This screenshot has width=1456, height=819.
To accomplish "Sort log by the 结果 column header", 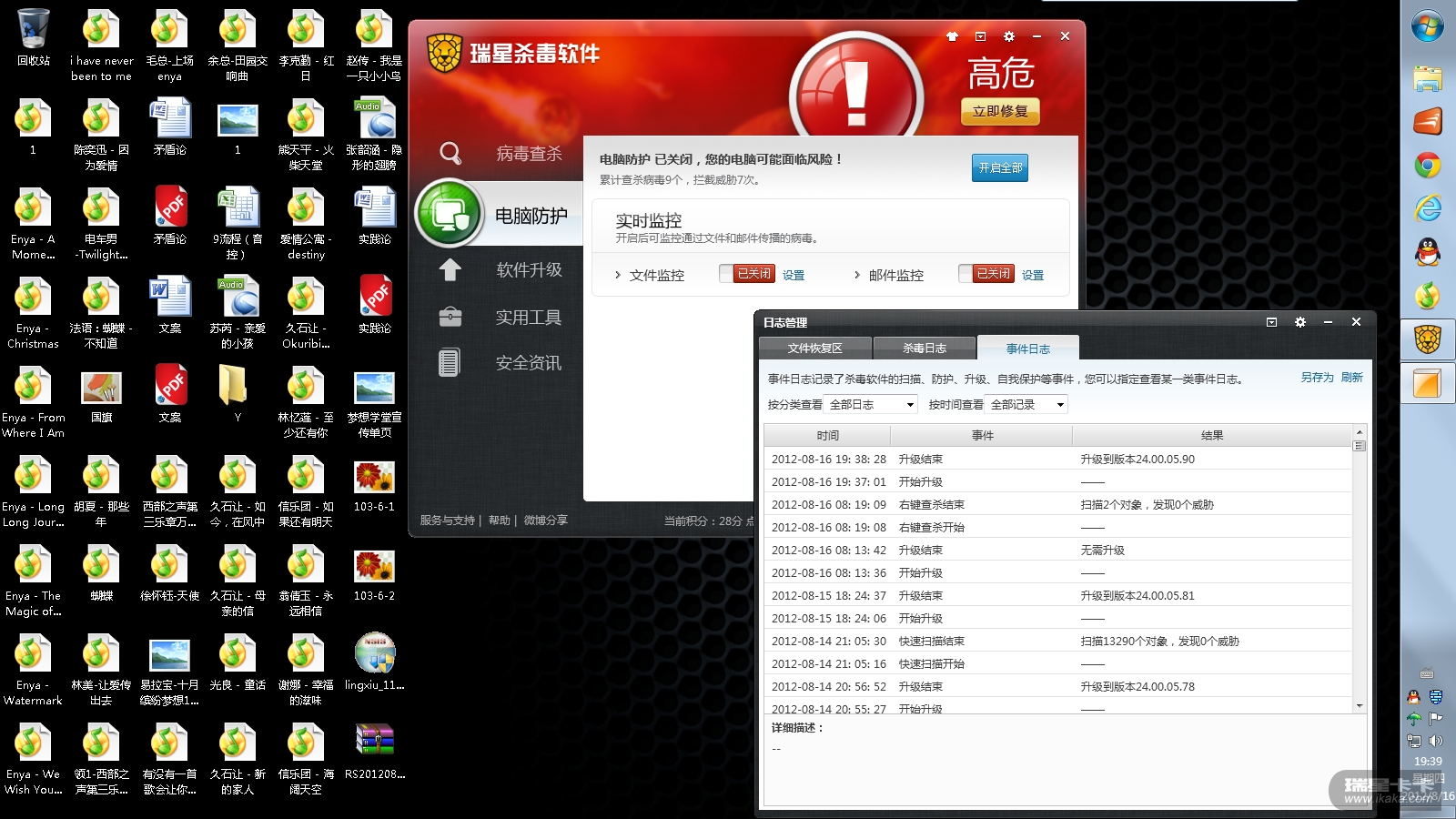I will click(1212, 436).
